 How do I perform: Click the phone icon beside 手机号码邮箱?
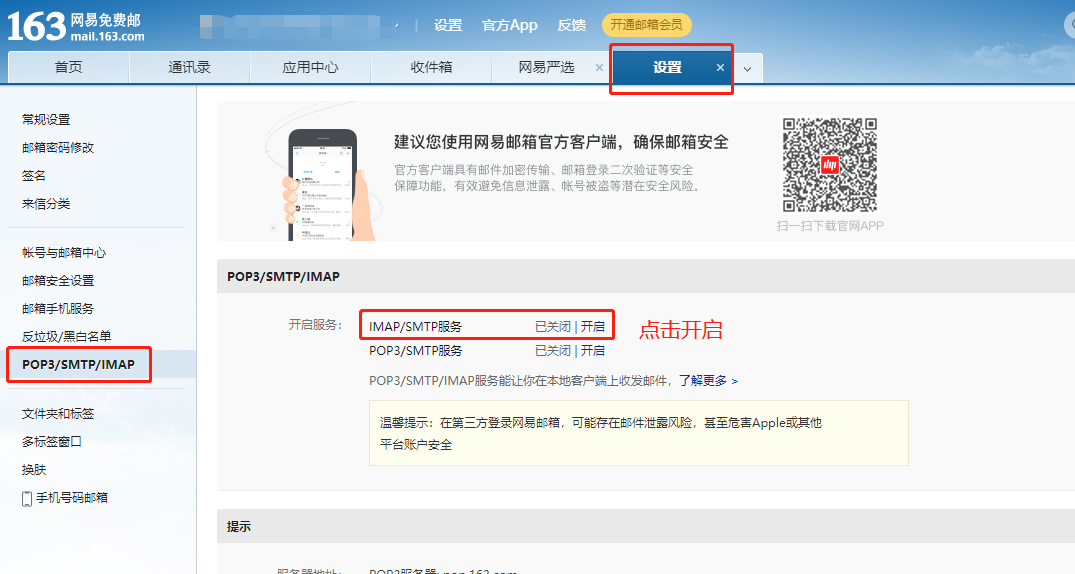tap(27, 499)
